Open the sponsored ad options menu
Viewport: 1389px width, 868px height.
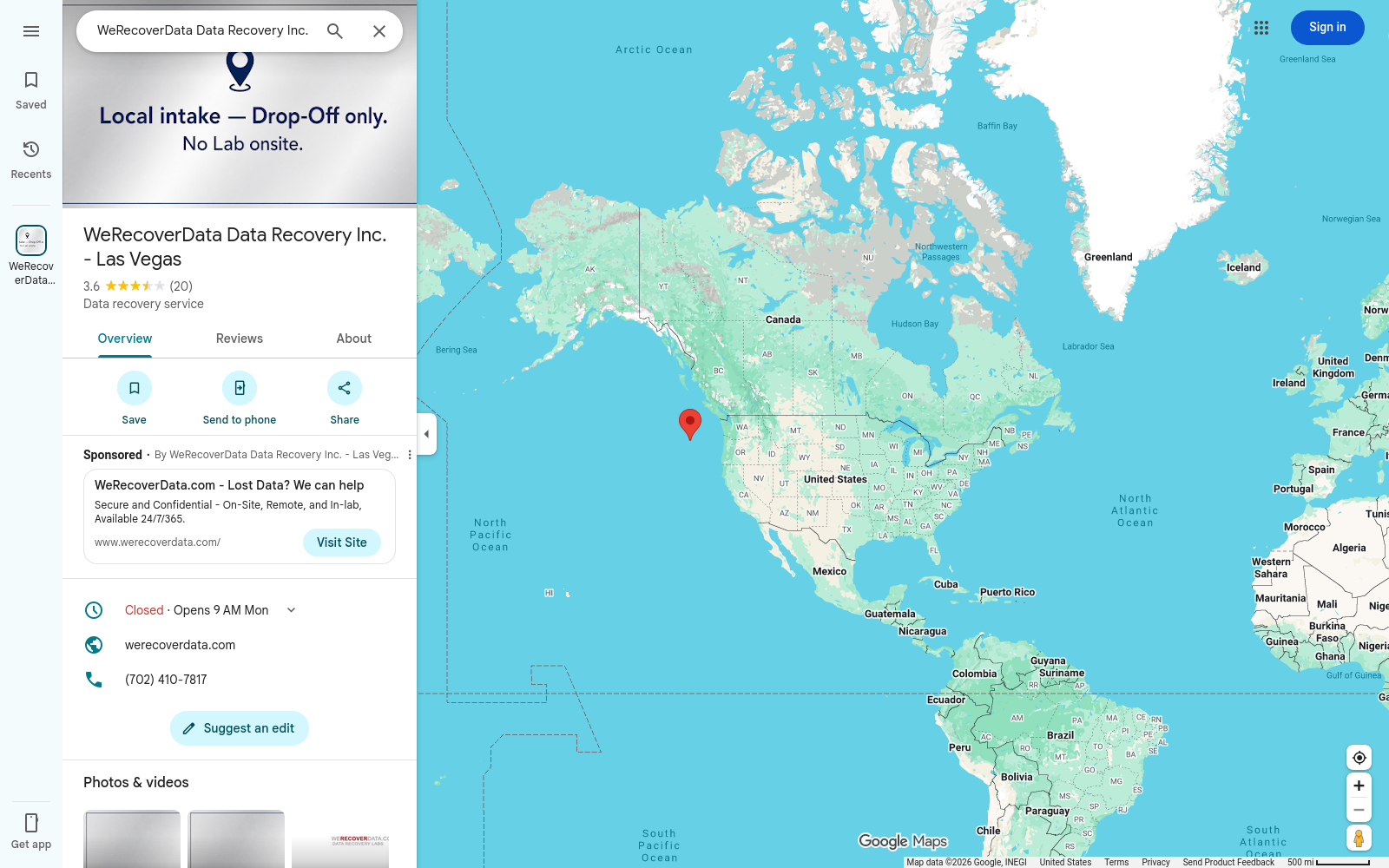pos(410,455)
